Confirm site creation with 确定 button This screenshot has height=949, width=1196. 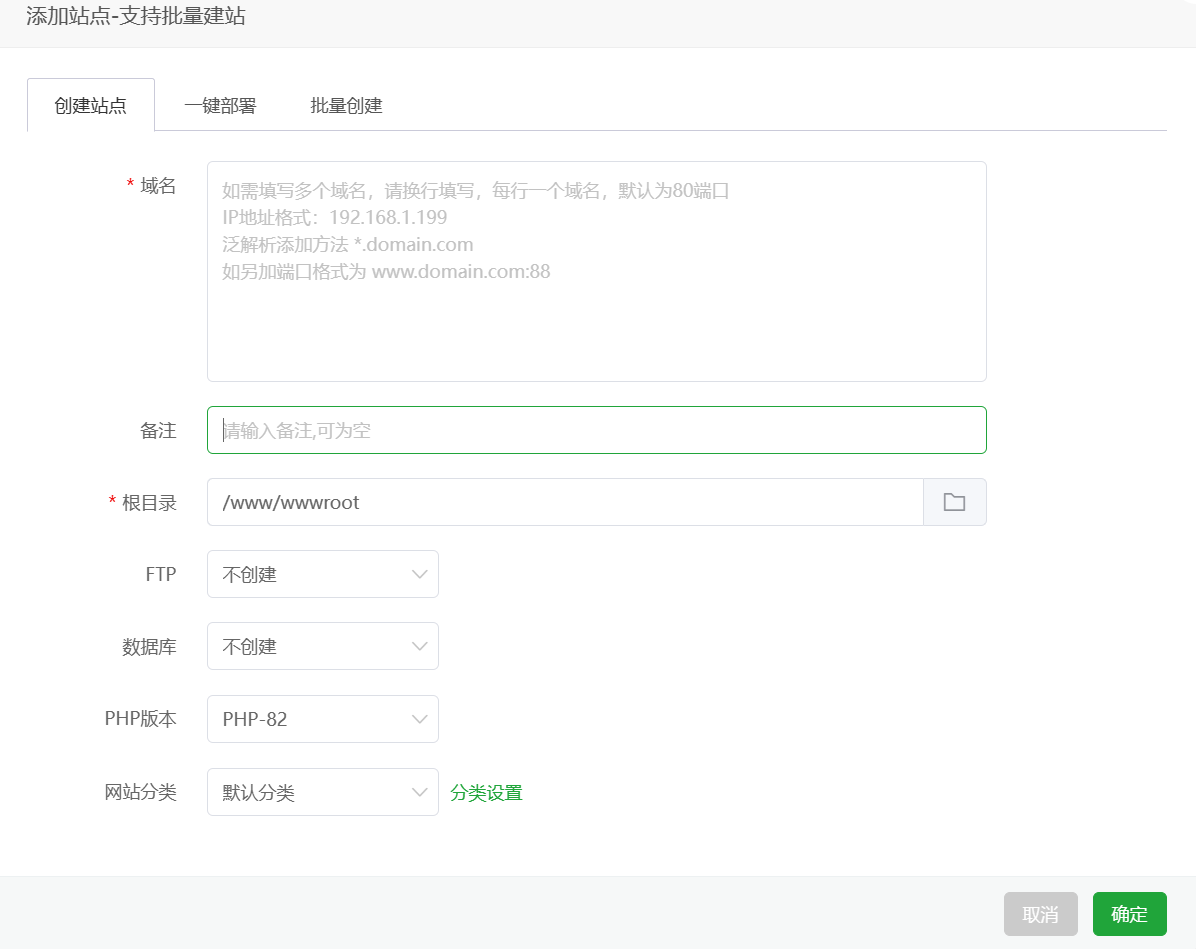point(1130,913)
